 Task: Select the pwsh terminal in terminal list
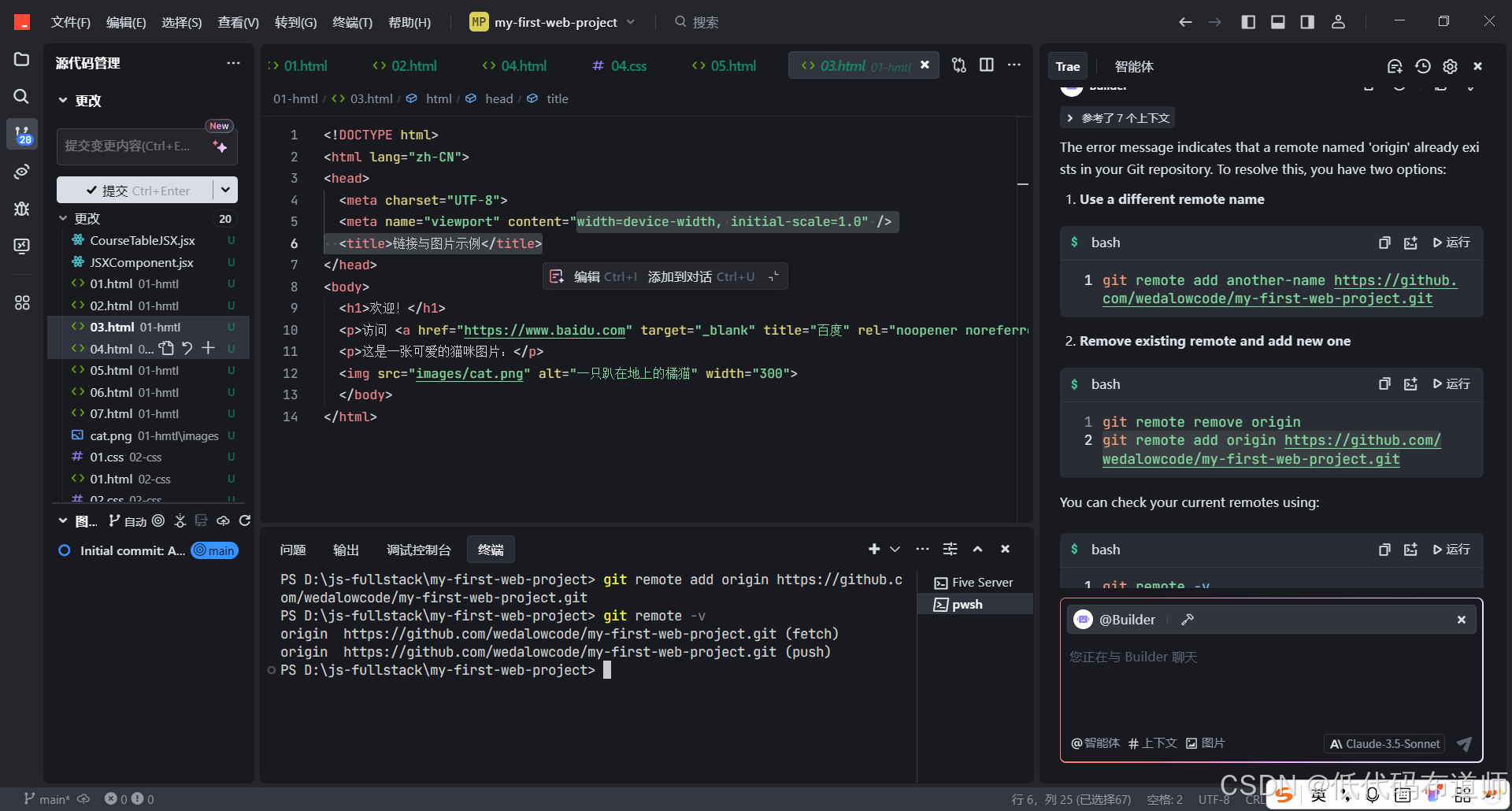(975, 604)
